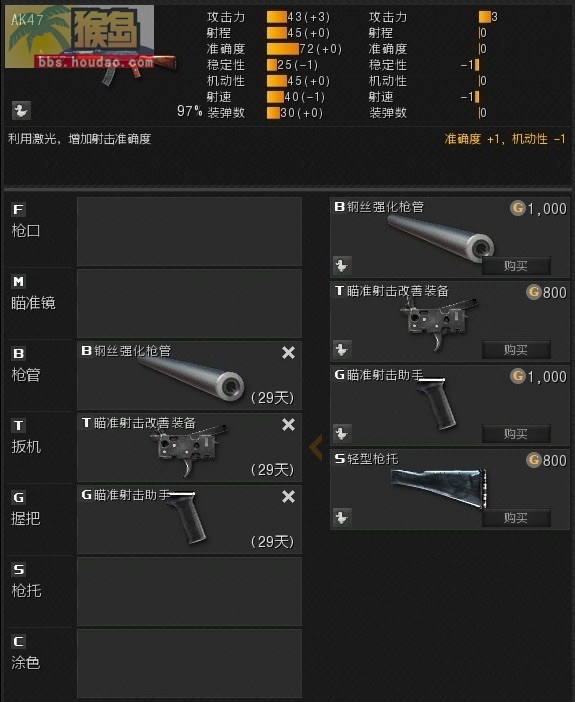575x702 pixels.
Task: Buy the 瞄准射击改善装备 for 800
Action: click(516, 350)
